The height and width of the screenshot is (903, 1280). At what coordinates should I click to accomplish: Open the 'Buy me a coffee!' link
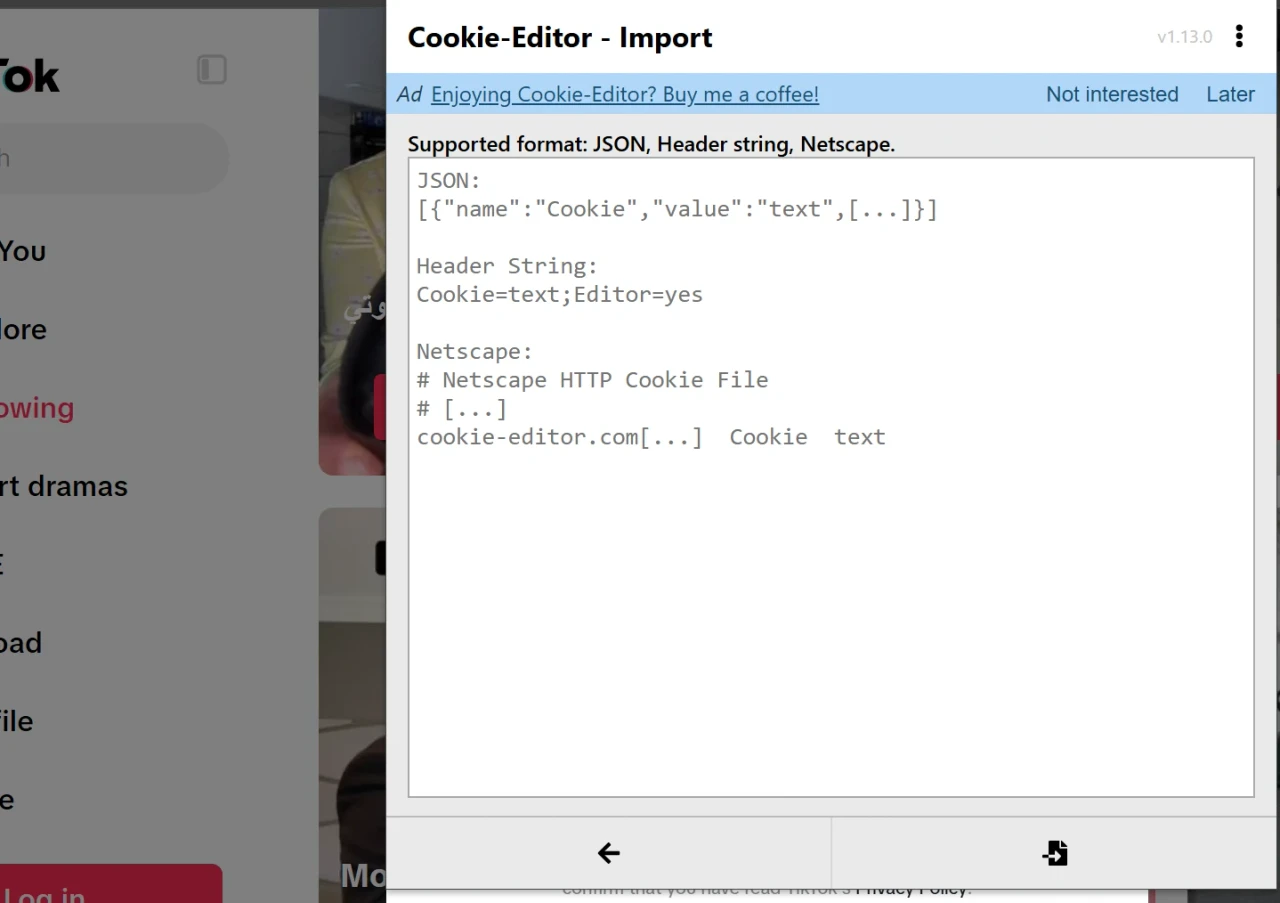click(x=625, y=94)
